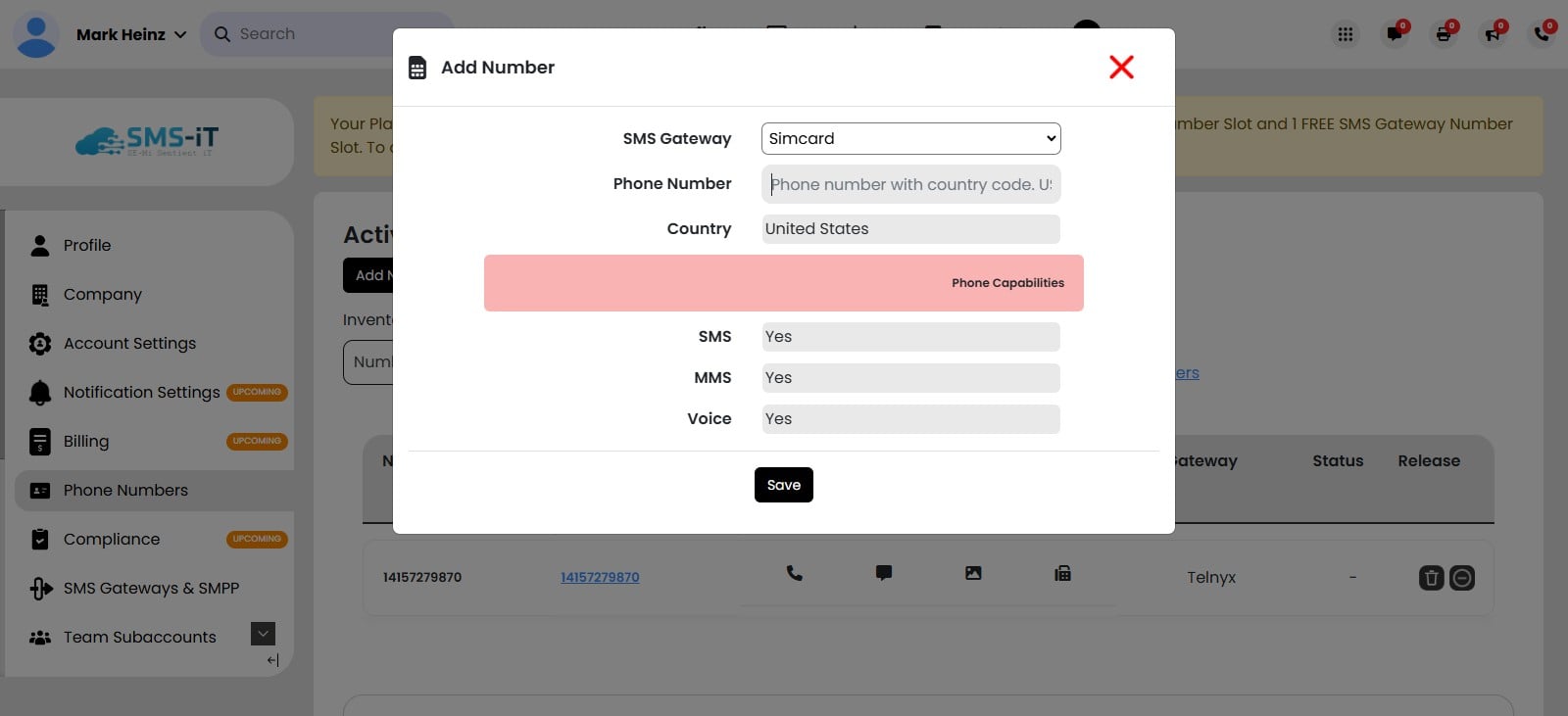The height and width of the screenshot is (716, 1568).
Task: Close the Add Number dialog with red X
Action: (x=1121, y=67)
